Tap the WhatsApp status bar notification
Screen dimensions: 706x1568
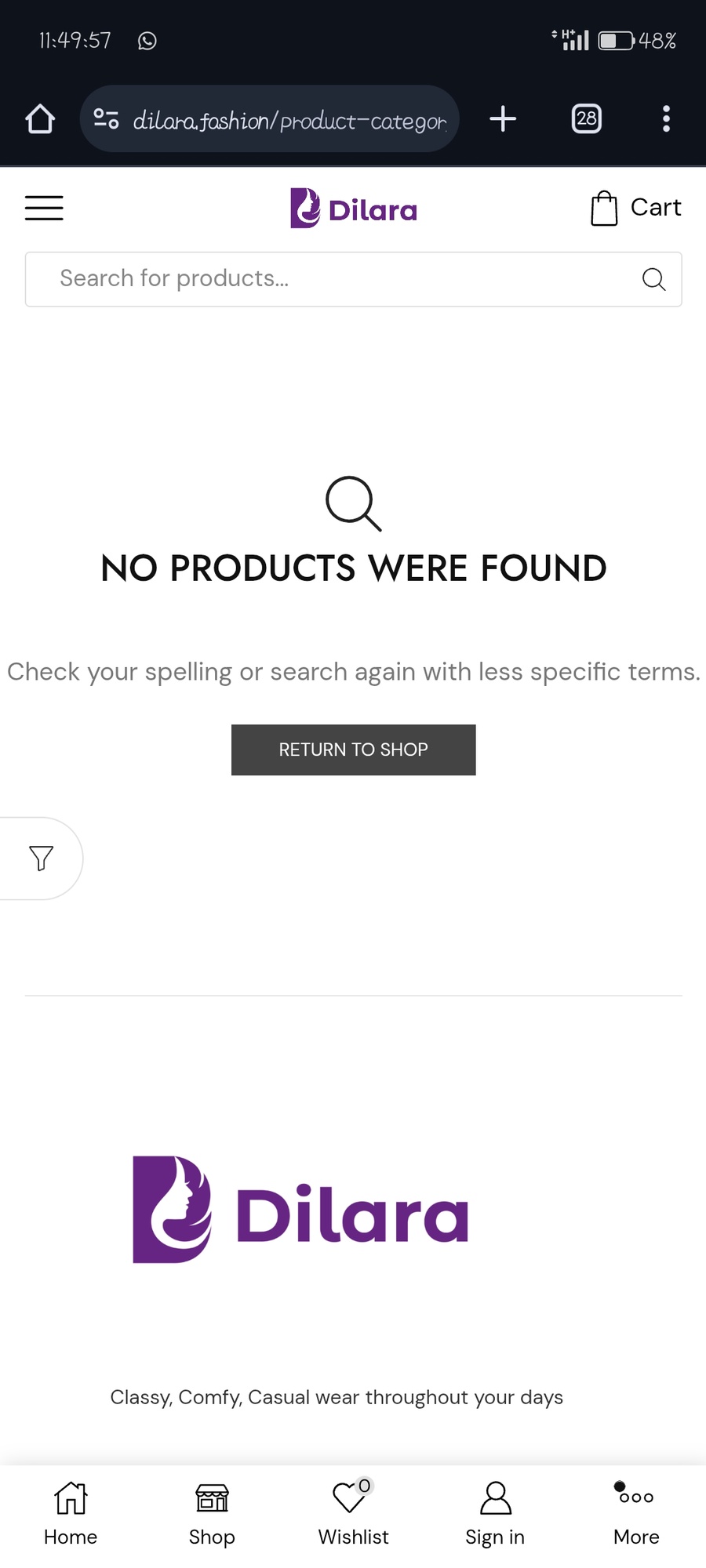[147, 41]
